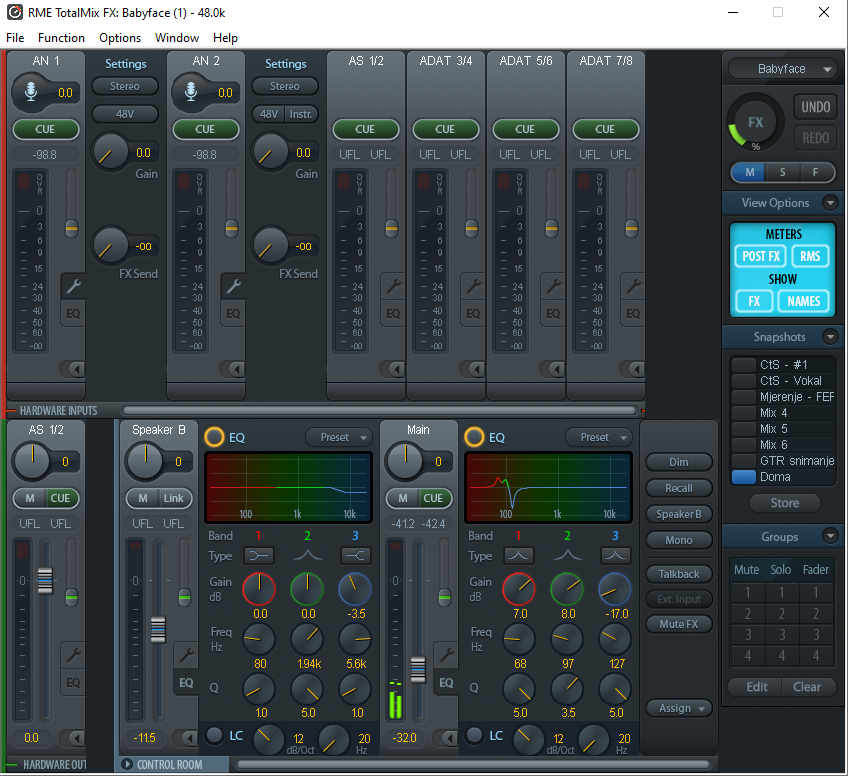
Task: Toggle CUE on ADAT 3/4 channel
Action: coord(445,129)
